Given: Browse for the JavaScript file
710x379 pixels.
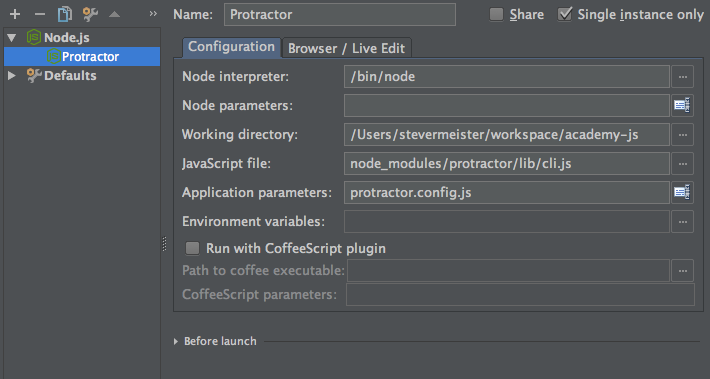Looking at the screenshot, I should [682, 163].
